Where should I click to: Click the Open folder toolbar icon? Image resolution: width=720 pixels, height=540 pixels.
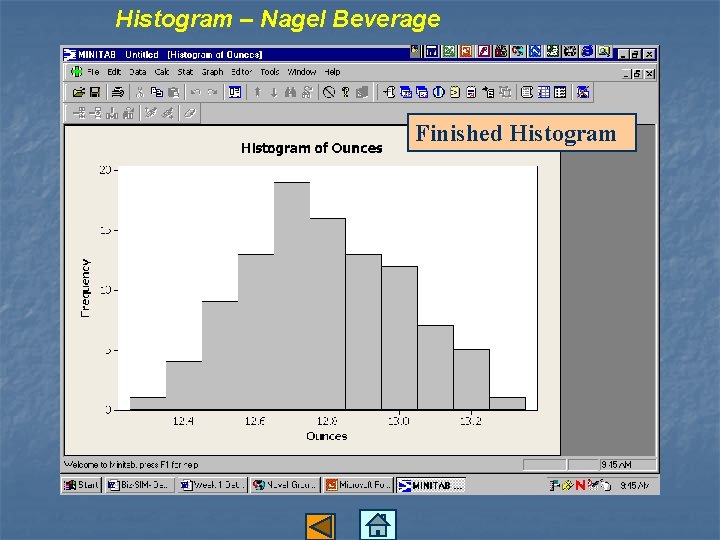pyautogui.click(x=79, y=92)
